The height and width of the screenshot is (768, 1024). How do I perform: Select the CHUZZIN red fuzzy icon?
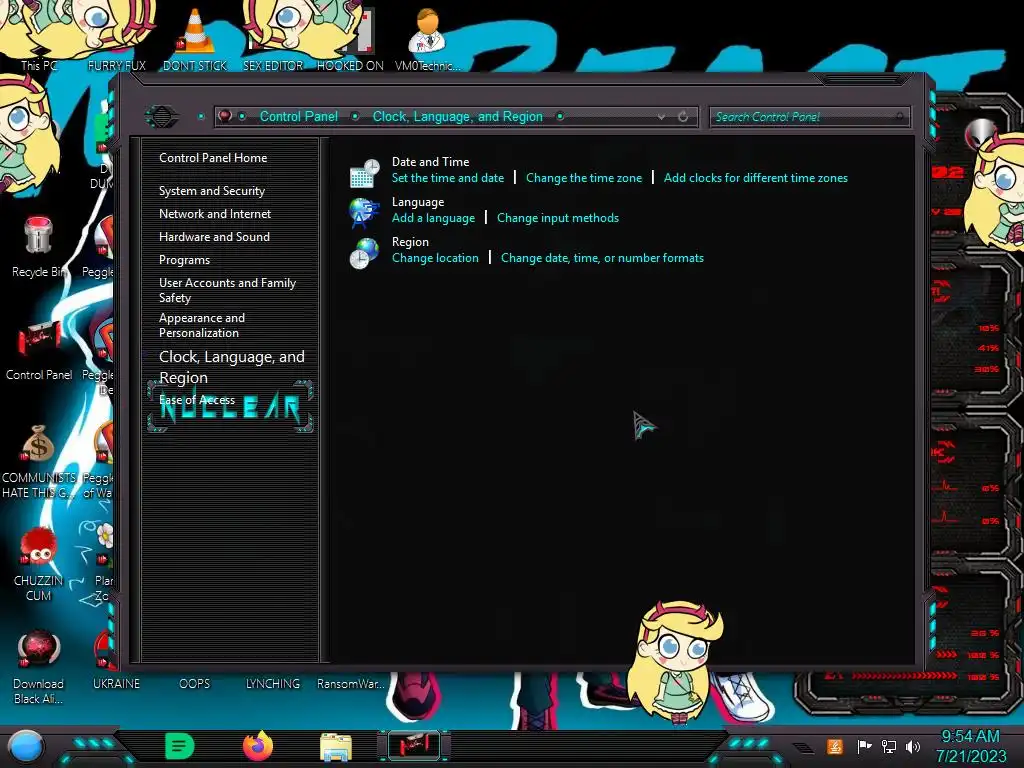coord(39,564)
